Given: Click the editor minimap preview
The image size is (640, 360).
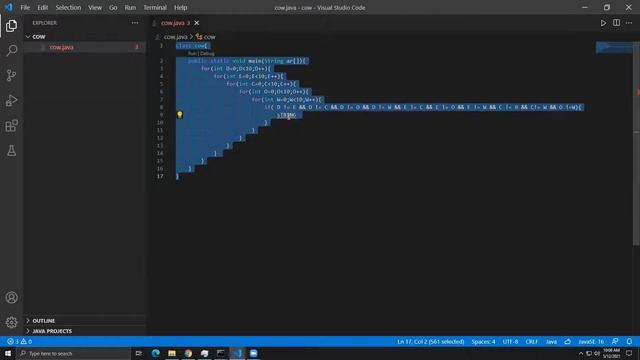Looking at the screenshot, I should (x=614, y=47).
